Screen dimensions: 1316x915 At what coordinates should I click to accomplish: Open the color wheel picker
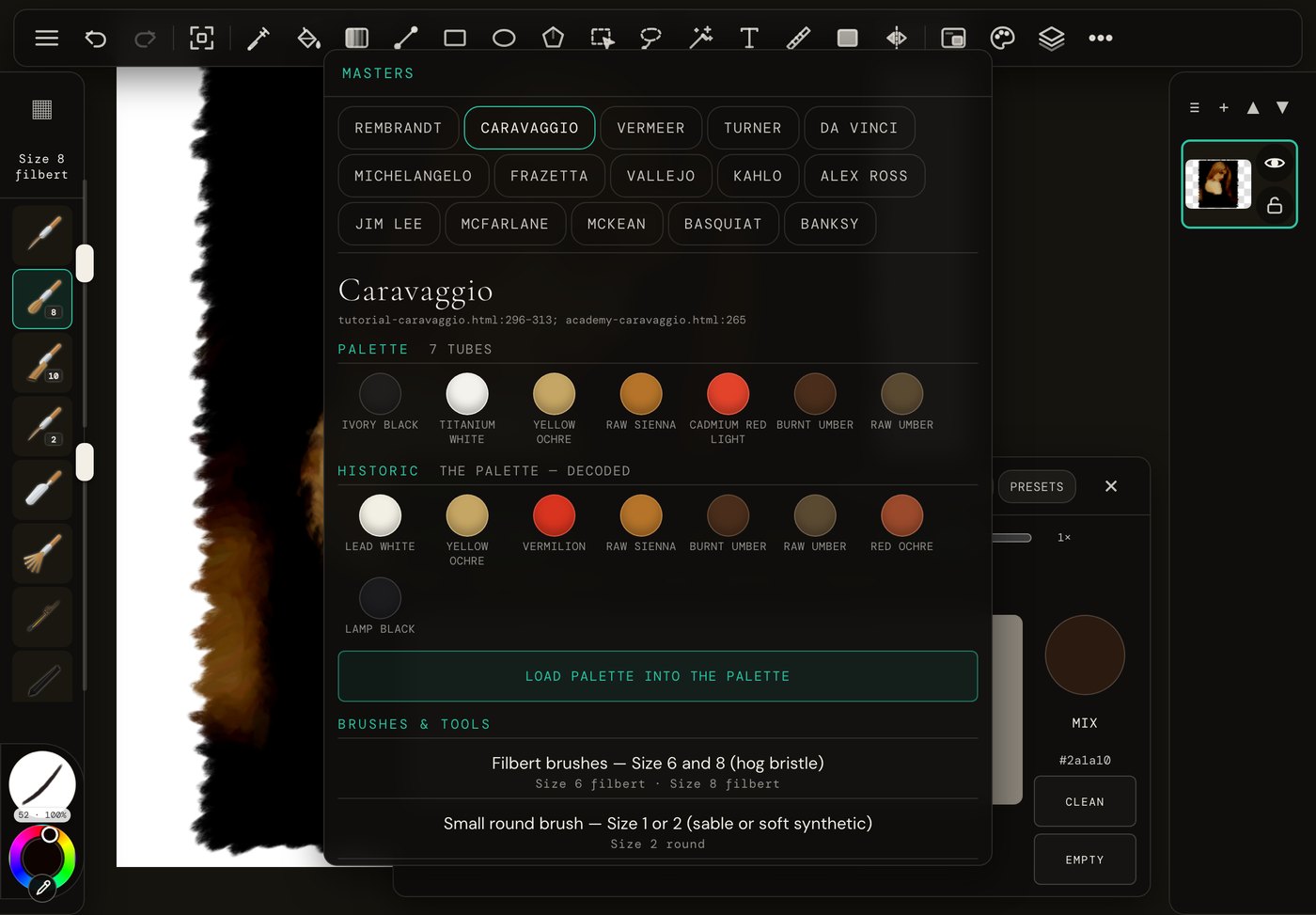(x=41, y=858)
